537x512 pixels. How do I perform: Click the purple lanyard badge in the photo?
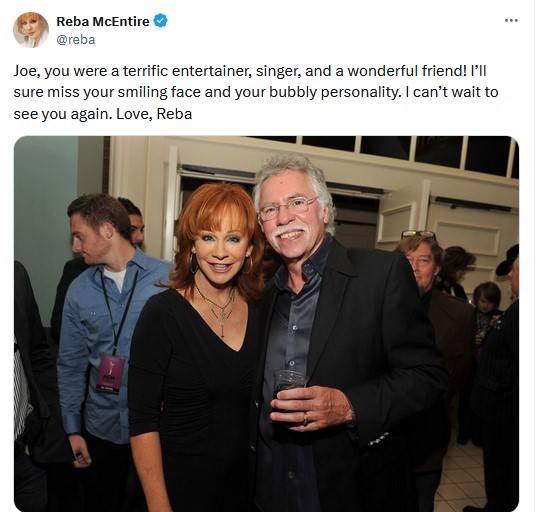[x=110, y=373]
